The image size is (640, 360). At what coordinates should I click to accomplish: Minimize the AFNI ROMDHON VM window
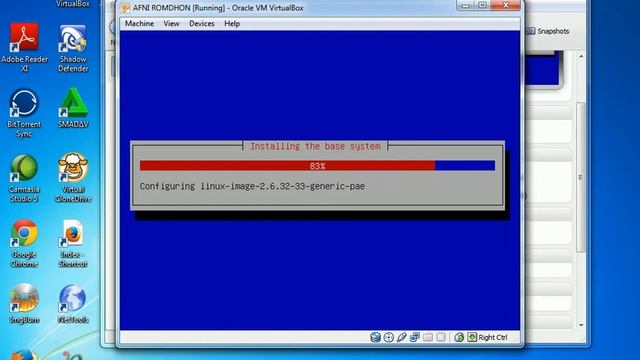coord(465,5)
